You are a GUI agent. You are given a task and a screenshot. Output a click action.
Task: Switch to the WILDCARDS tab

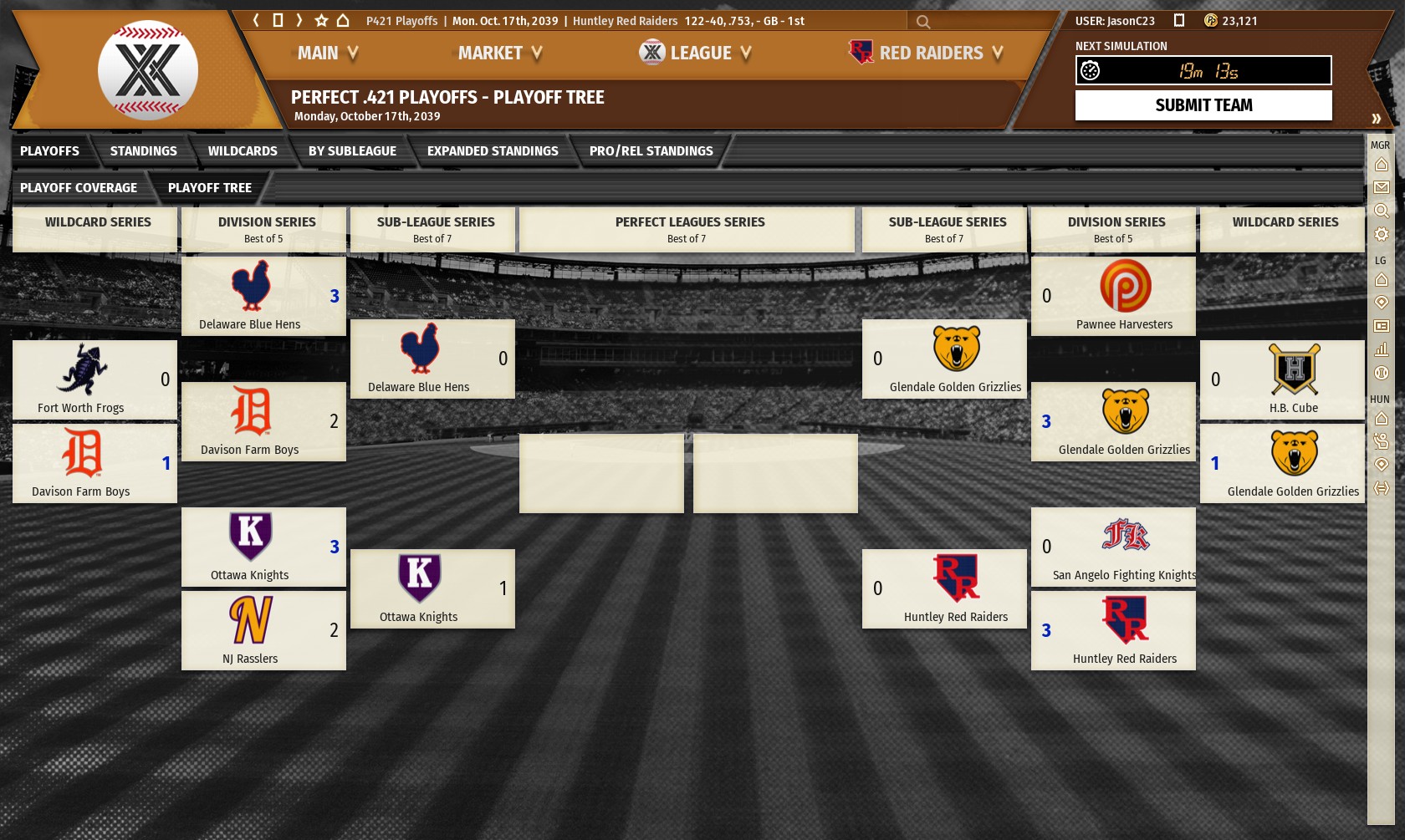(243, 151)
